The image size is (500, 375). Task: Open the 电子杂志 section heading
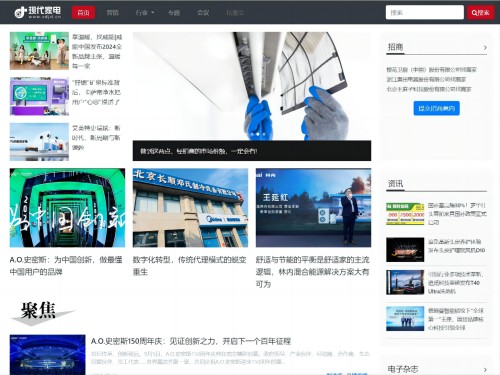coord(403,369)
